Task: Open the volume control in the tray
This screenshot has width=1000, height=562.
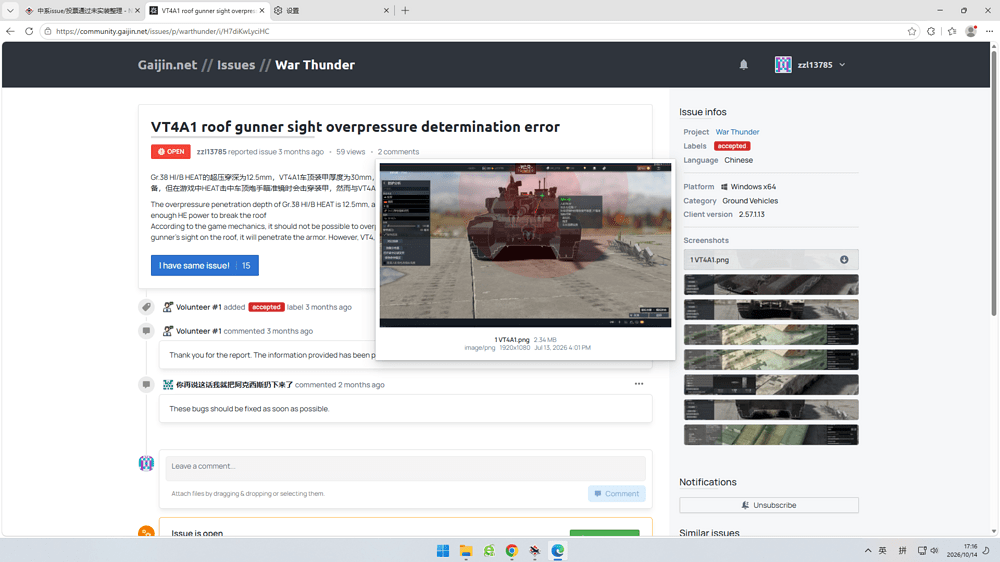Action: click(934, 551)
